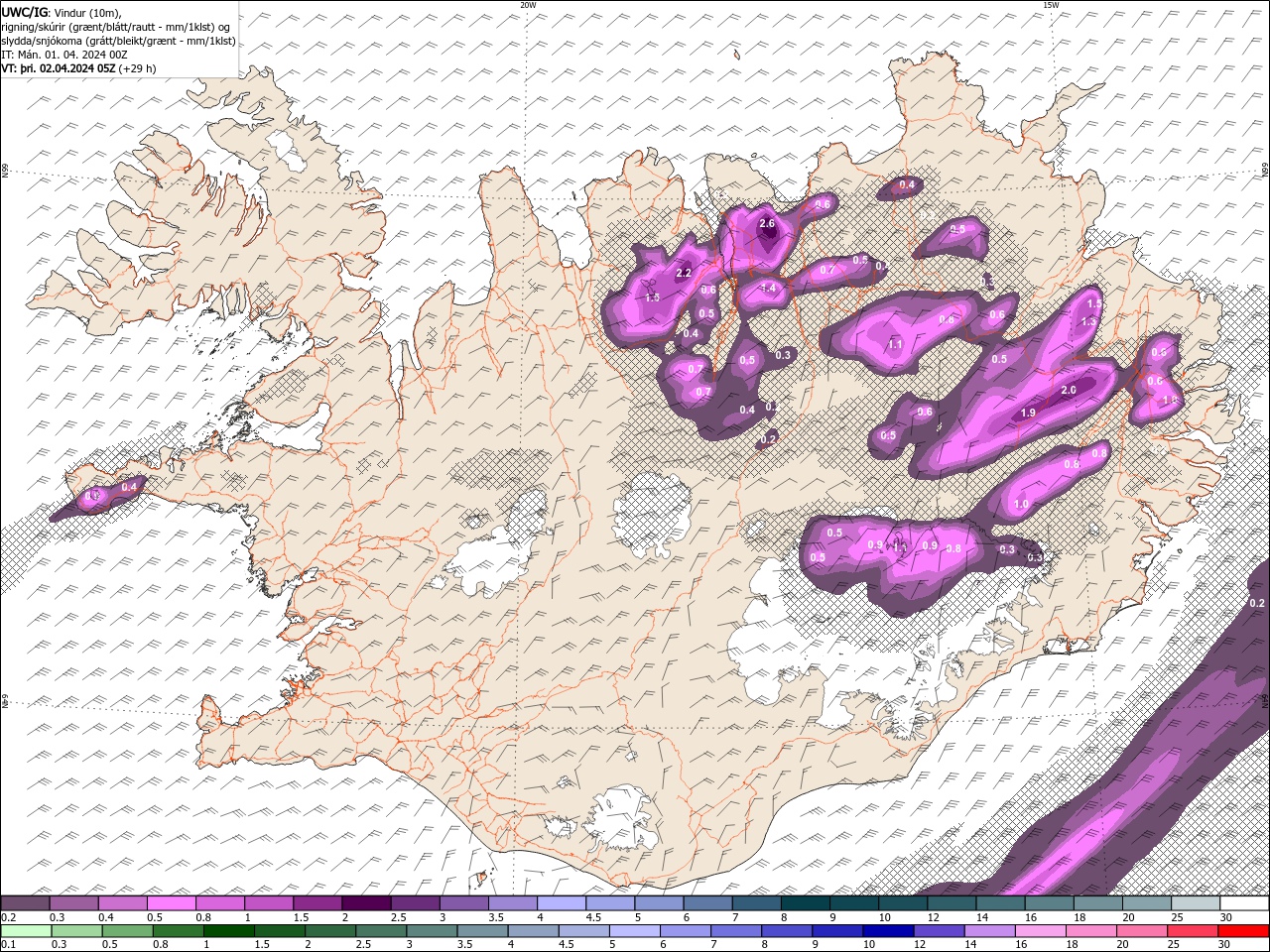Select the 0.8 swatch in the upper snow scale
1270x952 pixels.
tap(219, 903)
